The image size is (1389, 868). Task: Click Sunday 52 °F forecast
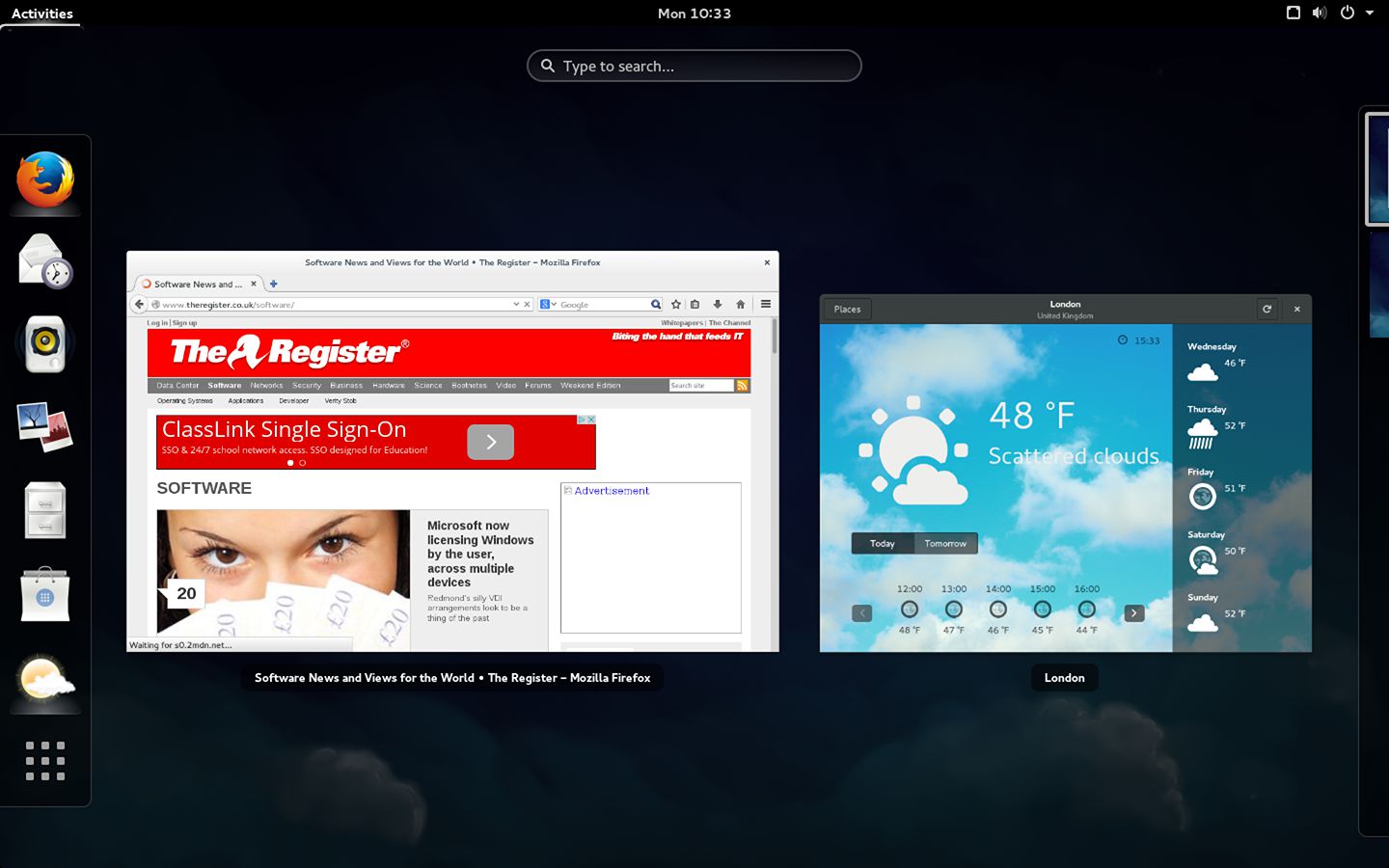tap(1217, 614)
